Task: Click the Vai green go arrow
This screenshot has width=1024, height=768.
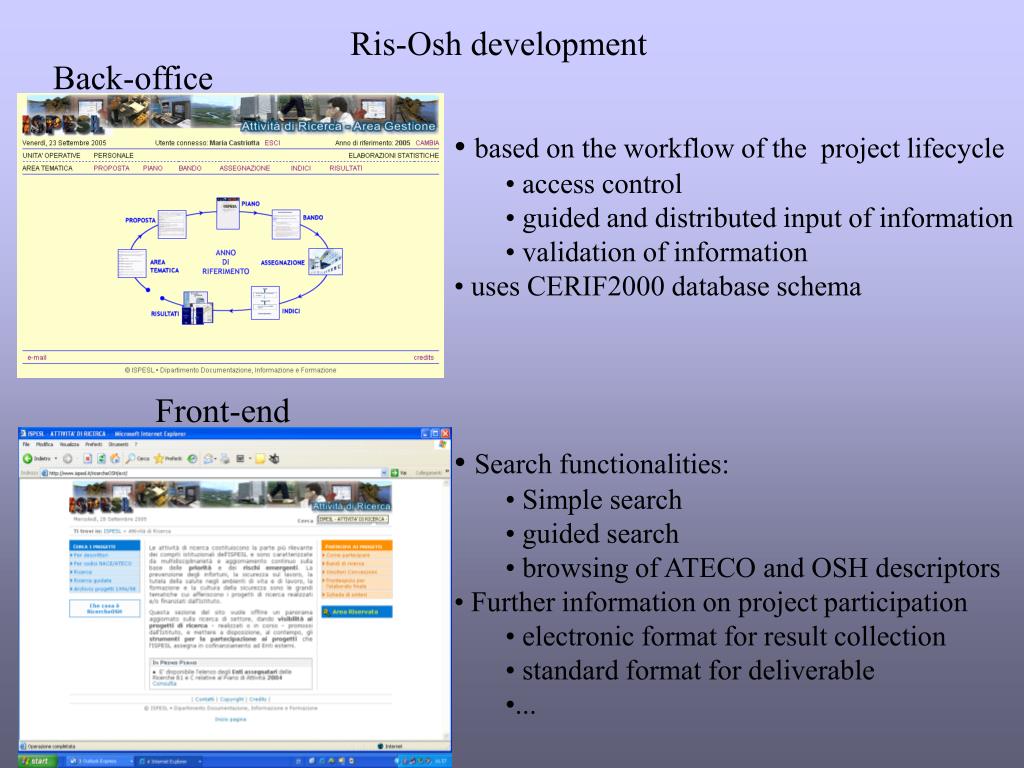Action: click(x=394, y=473)
